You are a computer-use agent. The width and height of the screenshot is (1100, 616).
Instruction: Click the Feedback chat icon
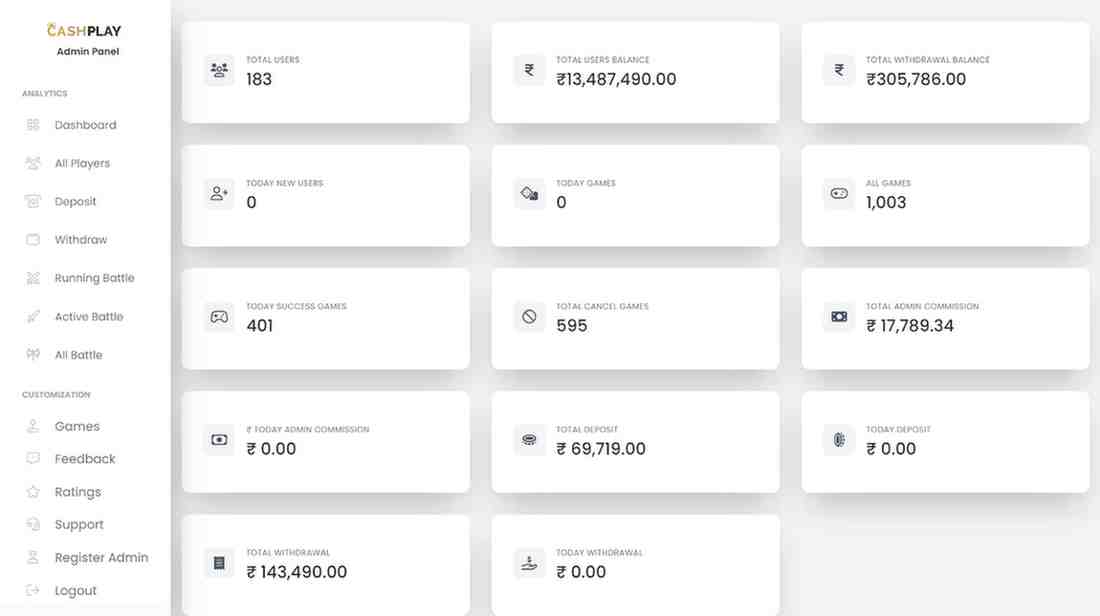[x=33, y=458]
